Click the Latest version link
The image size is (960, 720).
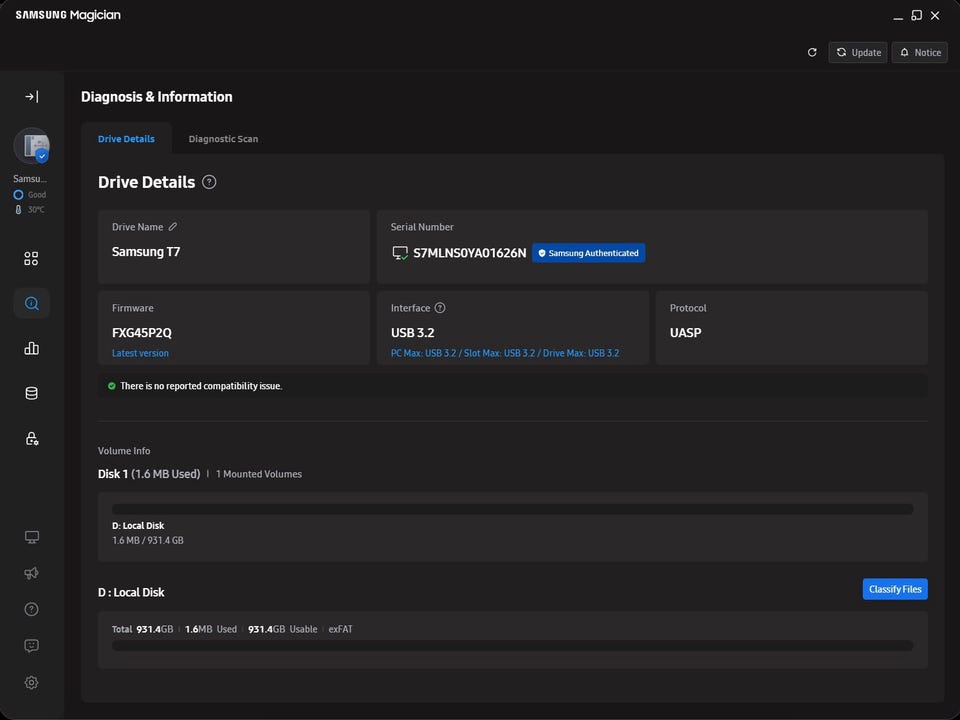point(140,353)
